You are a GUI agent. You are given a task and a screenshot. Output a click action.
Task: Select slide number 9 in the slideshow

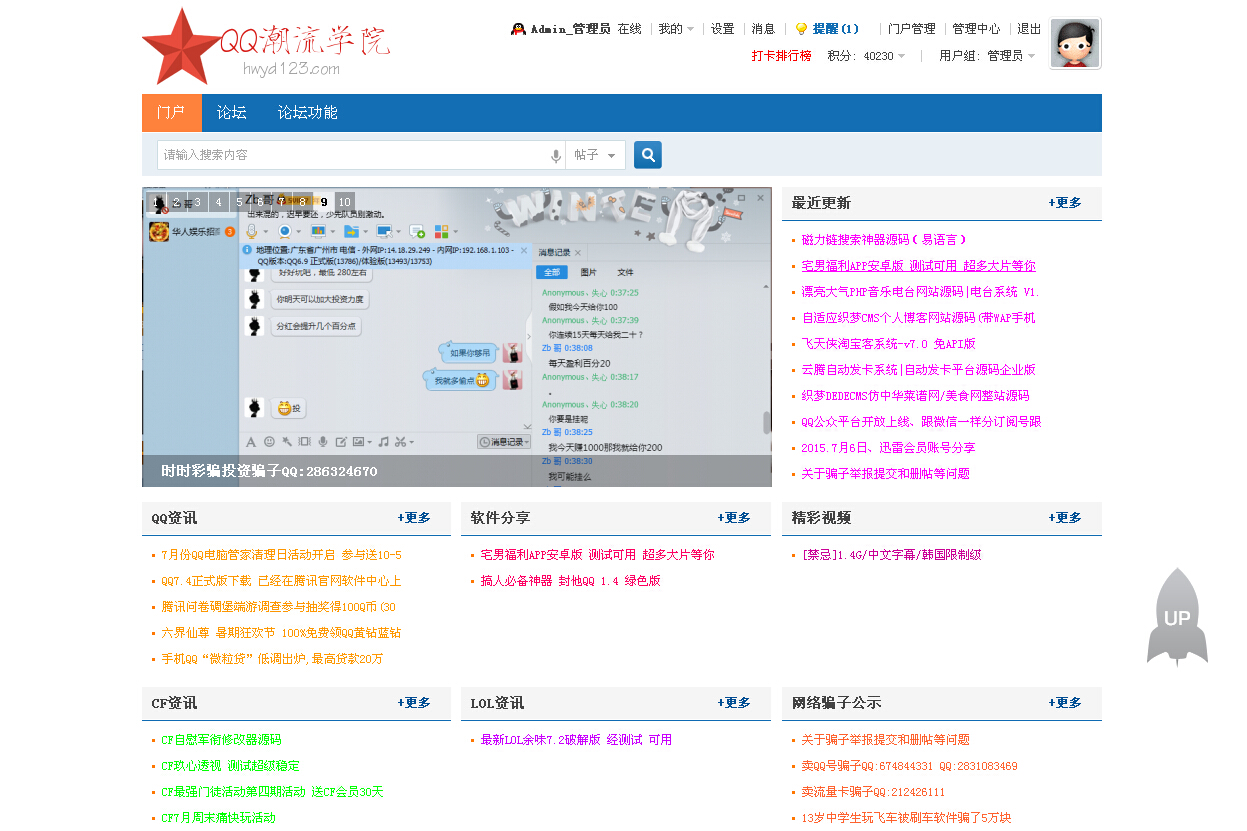coord(324,202)
